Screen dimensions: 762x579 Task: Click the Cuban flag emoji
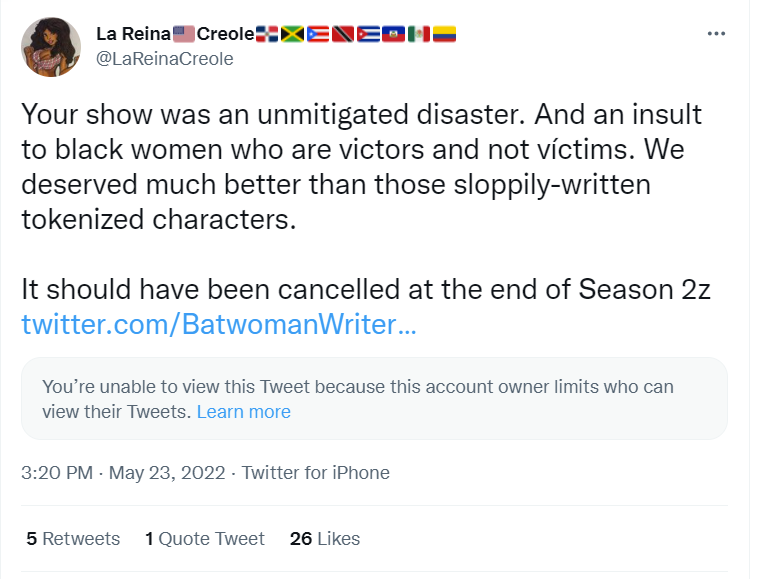pyautogui.click(x=368, y=34)
